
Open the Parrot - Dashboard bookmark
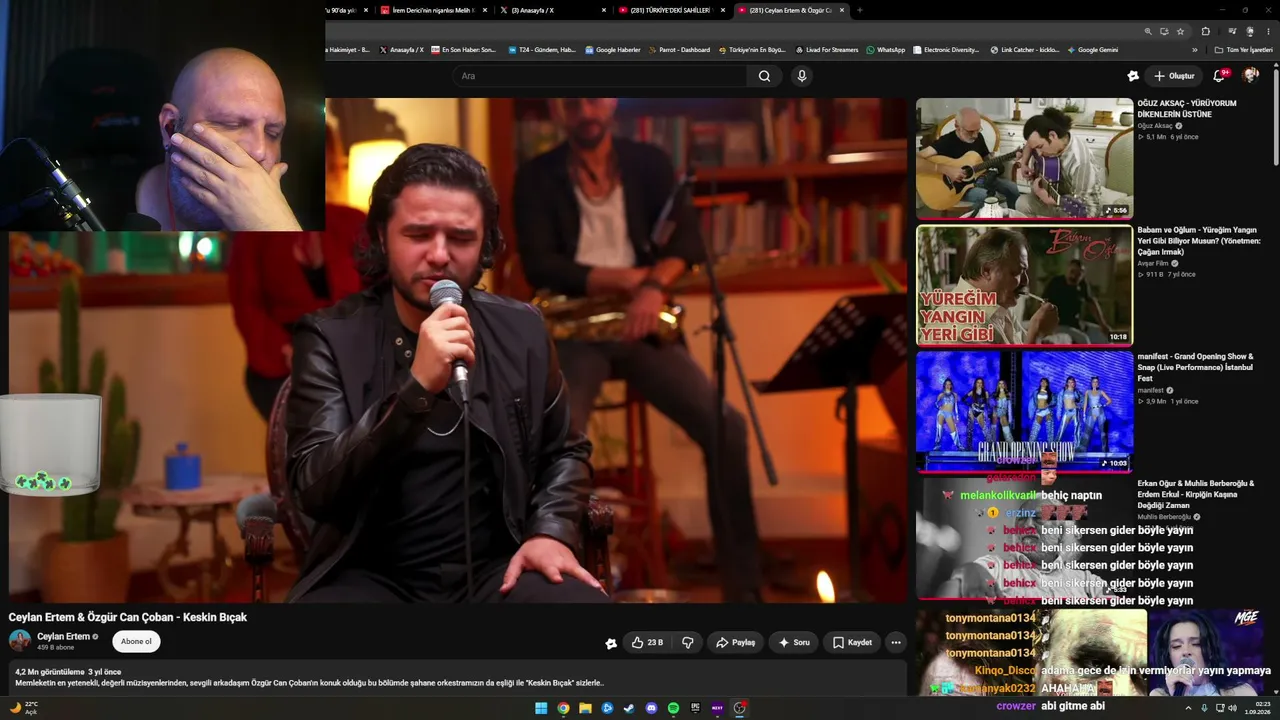point(679,50)
